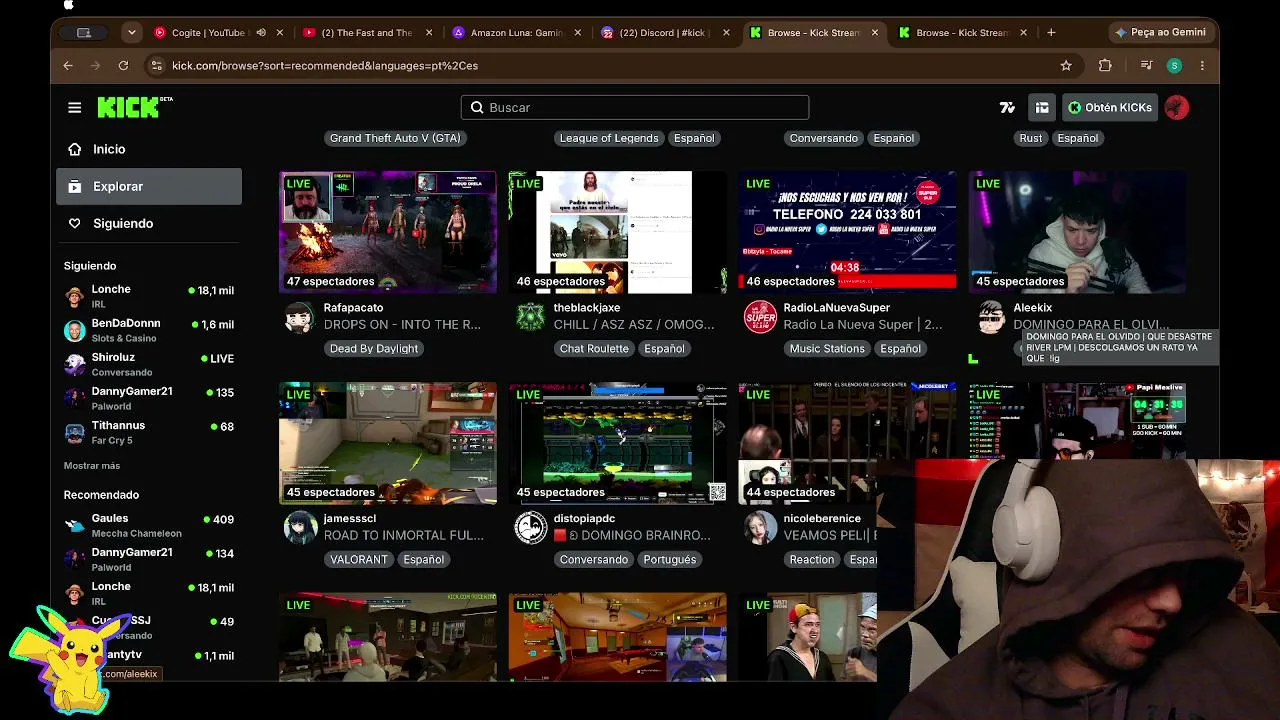Open RadioLaNuevaSuper stream thumbnail

click(x=848, y=232)
